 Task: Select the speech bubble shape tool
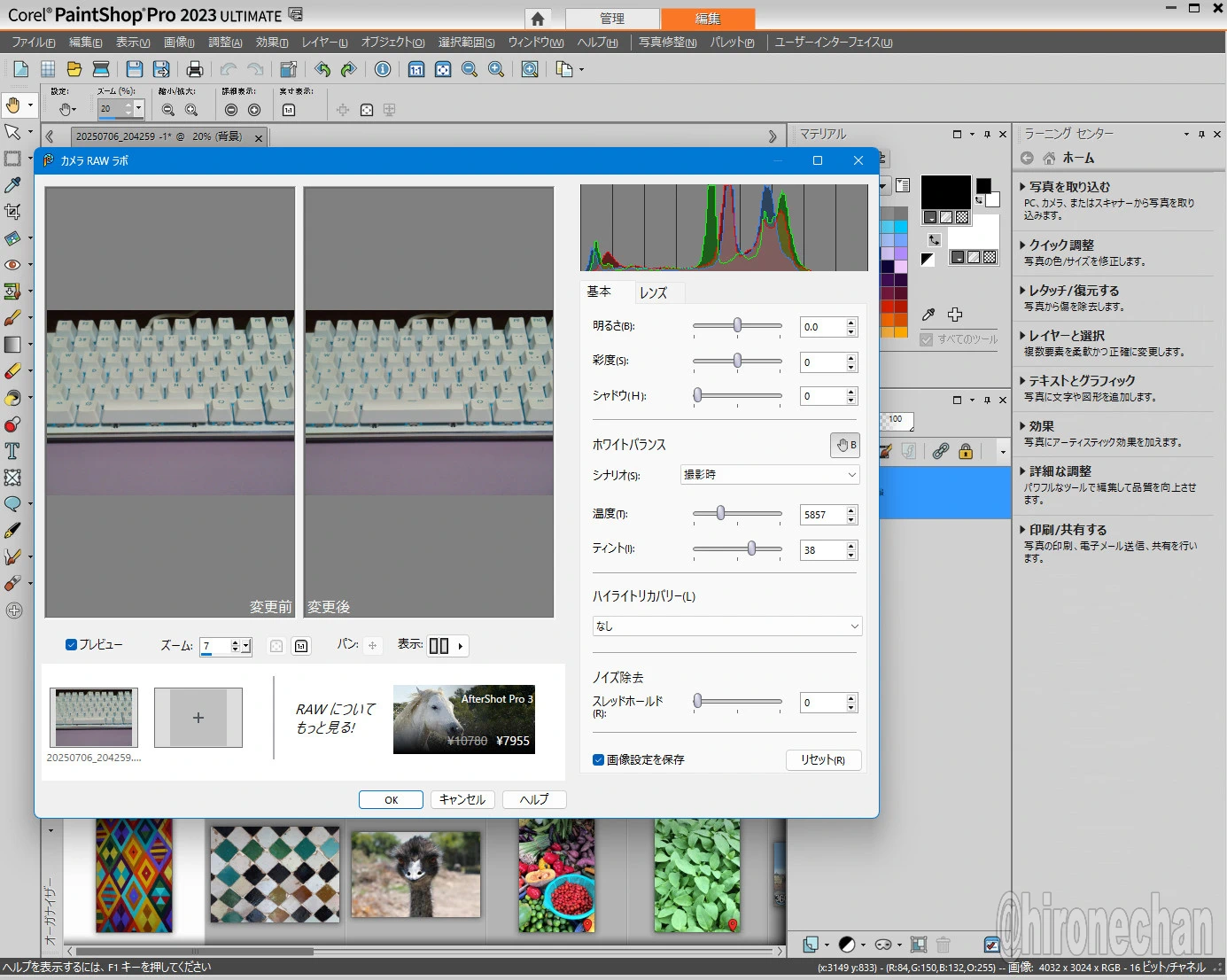(x=12, y=503)
